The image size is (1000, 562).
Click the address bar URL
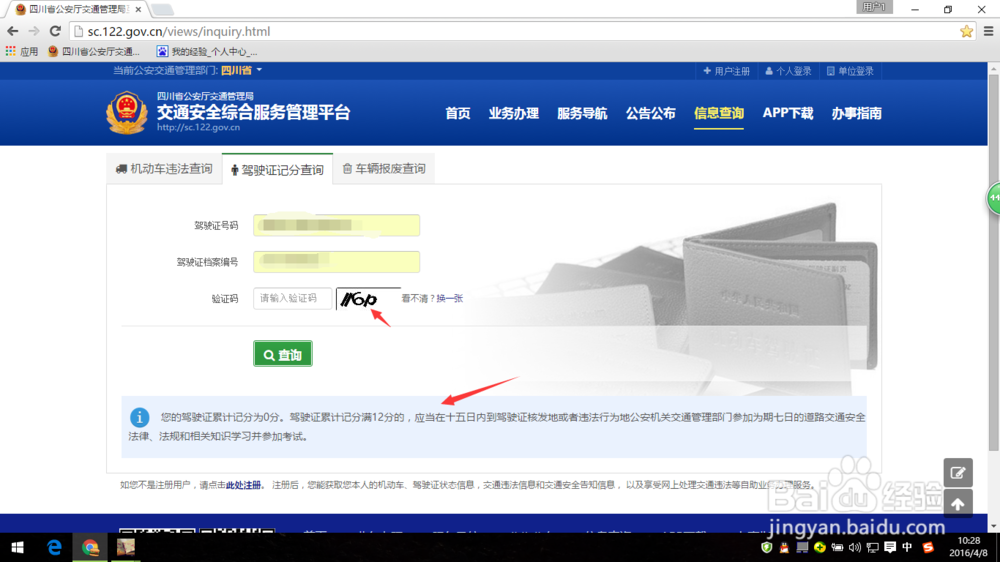[179, 31]
